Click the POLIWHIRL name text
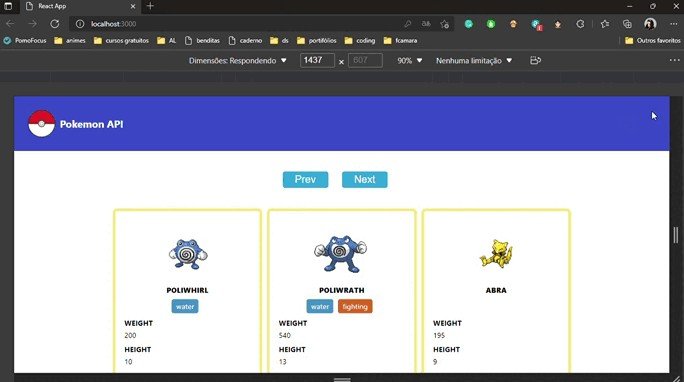Viewport: 684px width, 382px height. pyautogui.click(x=187, y=290)
